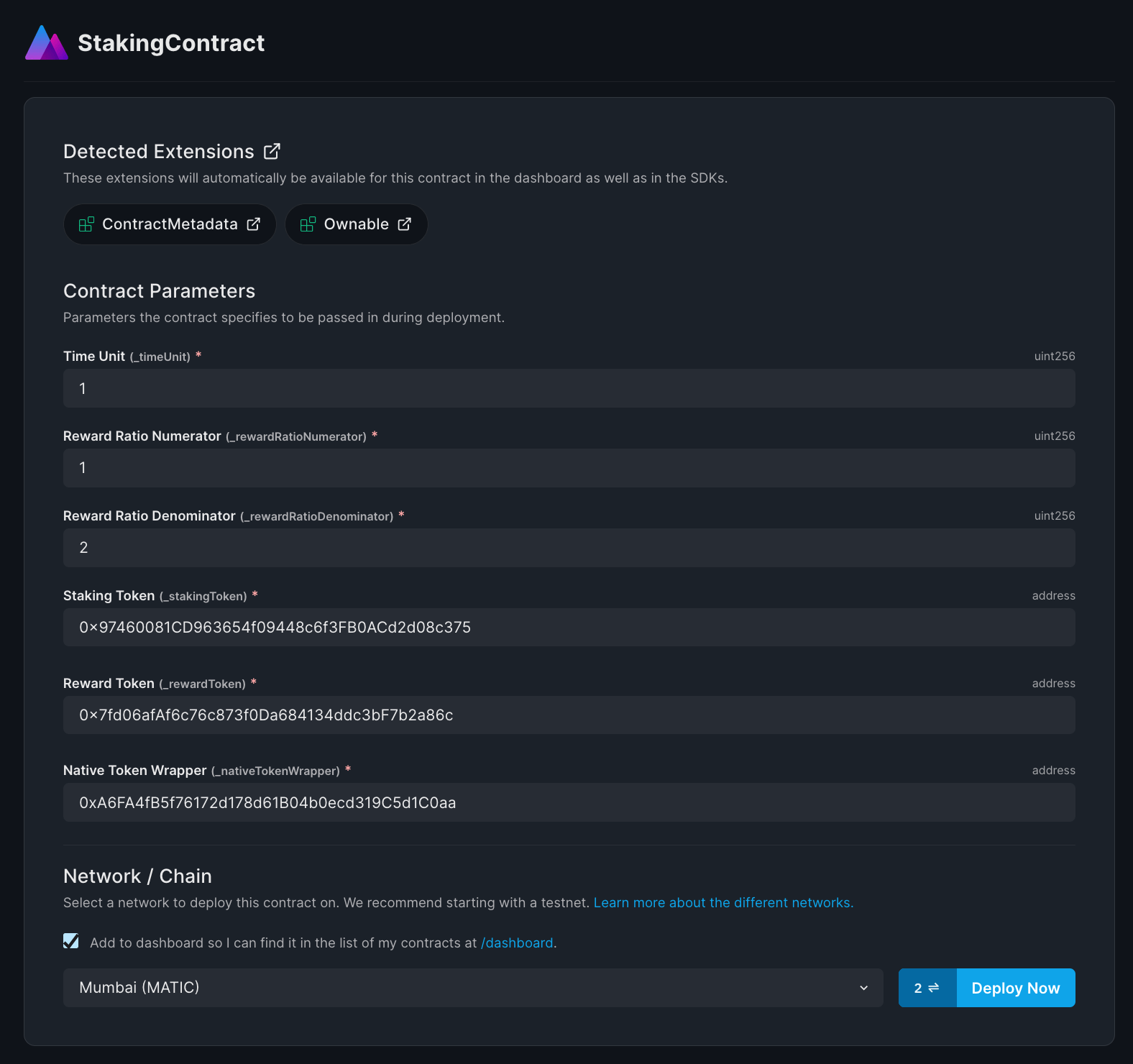The width and height of the screenshot is (1133, 1064).
Task: Select the Time Unit input field
Action: [x=568, y=388]
